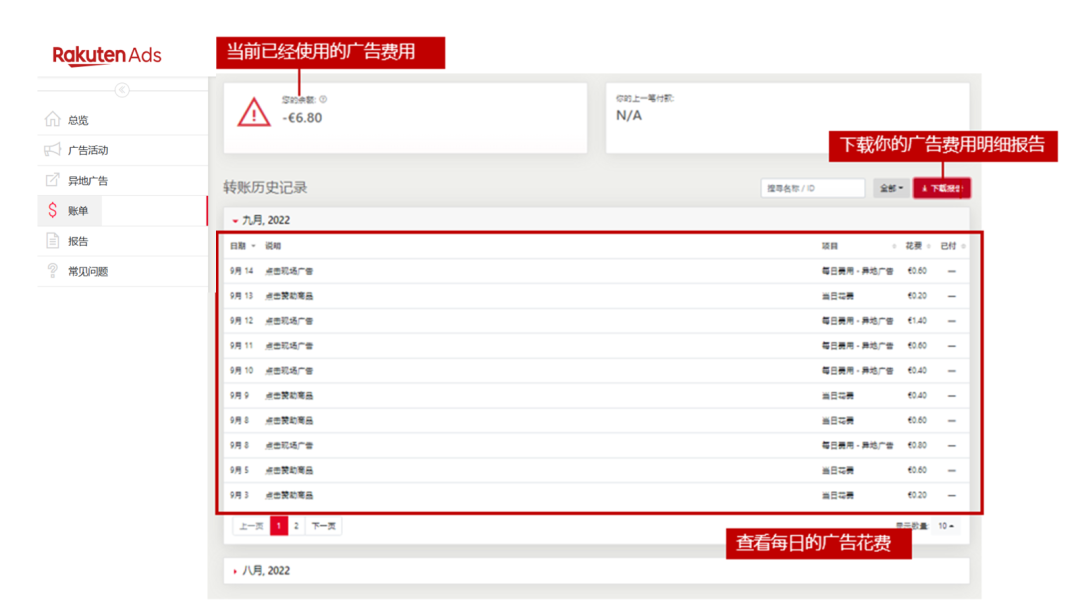Image resolution: width=1080 pixels, height=608 pixels.
Task: Go to page 2 in pagination
Action: (x=296, y=526)
